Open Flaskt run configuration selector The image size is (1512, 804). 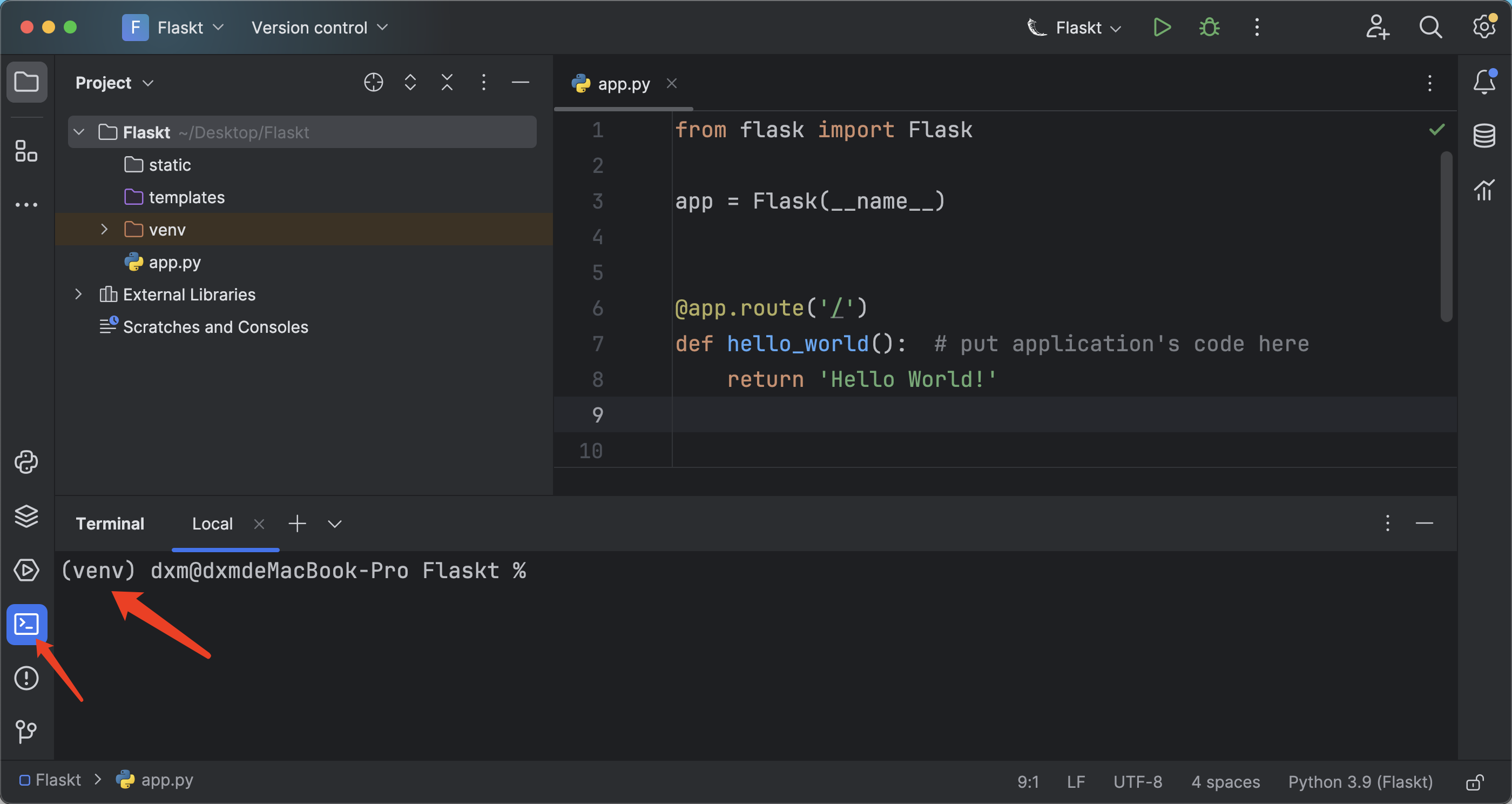pos(1075,28)
